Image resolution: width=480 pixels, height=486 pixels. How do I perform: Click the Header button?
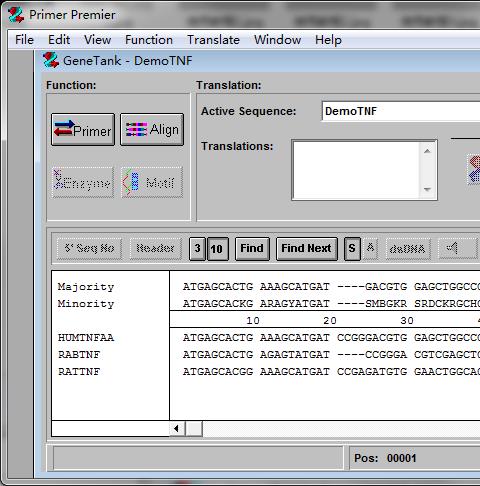coord(155,249)
